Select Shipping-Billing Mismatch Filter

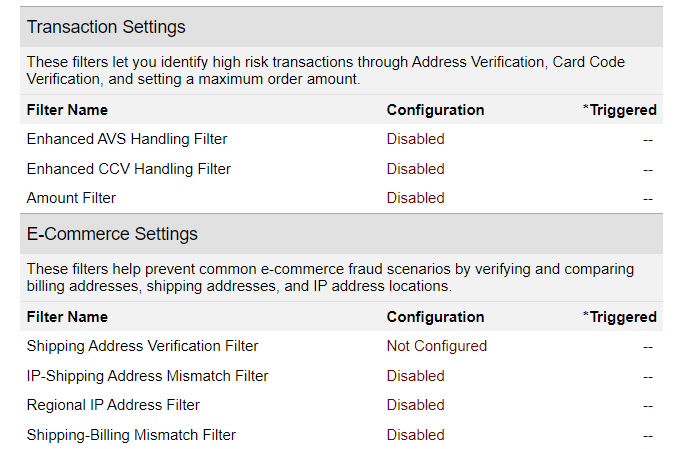[131, 435]
